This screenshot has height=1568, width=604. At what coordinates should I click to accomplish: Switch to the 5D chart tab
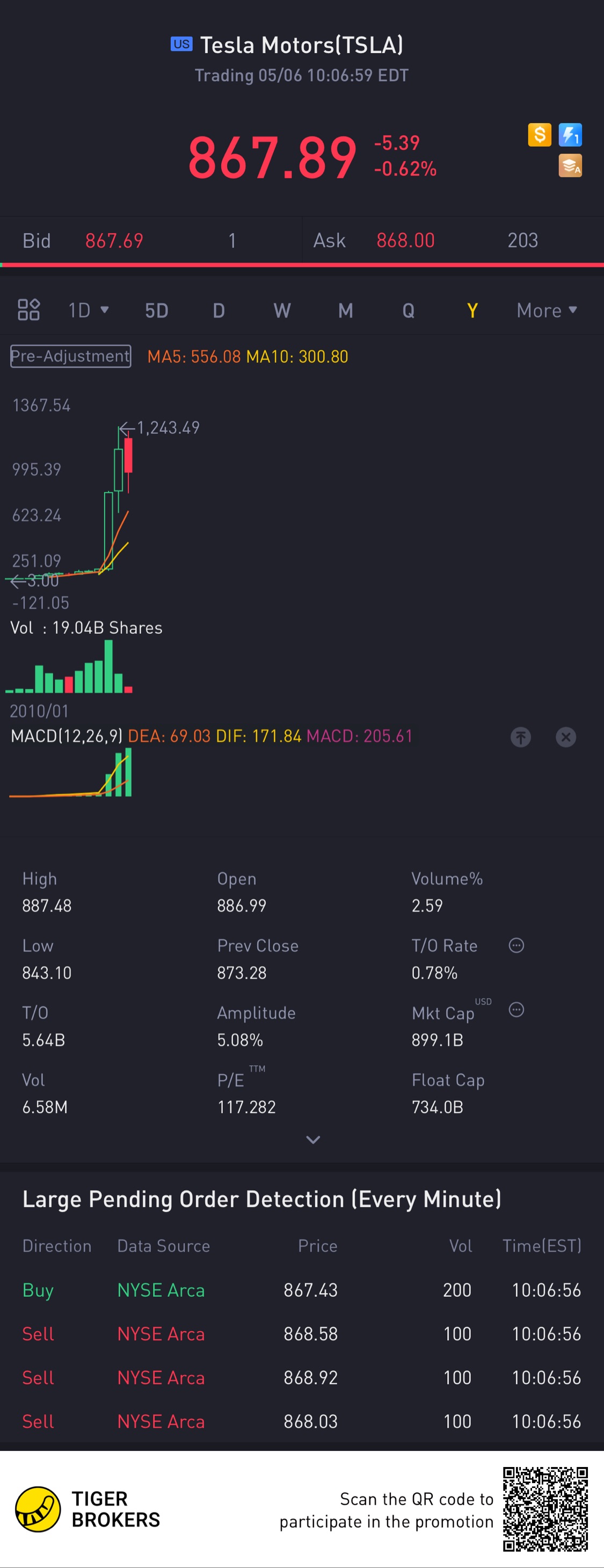pyautogui.click(x=156, y=311)
